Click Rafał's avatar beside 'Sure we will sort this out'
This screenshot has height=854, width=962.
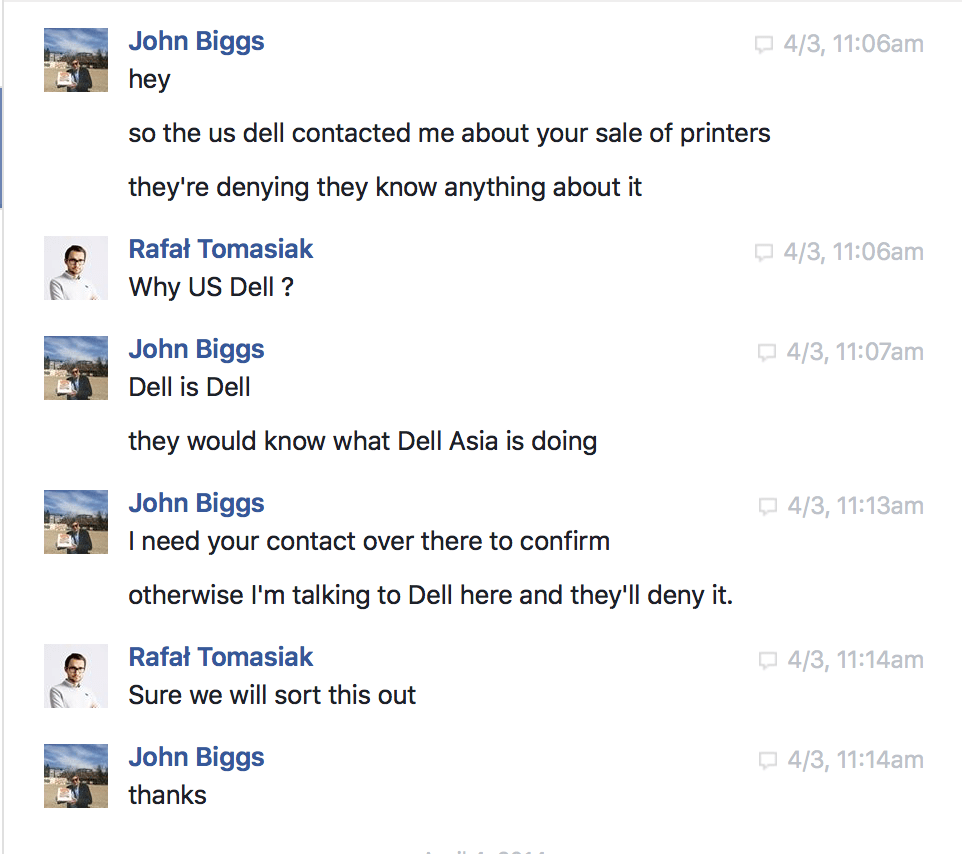[x=76, y=676]
